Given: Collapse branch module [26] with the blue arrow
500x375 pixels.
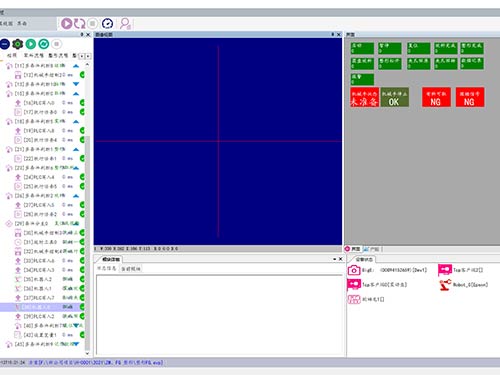Looking at the screenshot, I should [76, 196].
